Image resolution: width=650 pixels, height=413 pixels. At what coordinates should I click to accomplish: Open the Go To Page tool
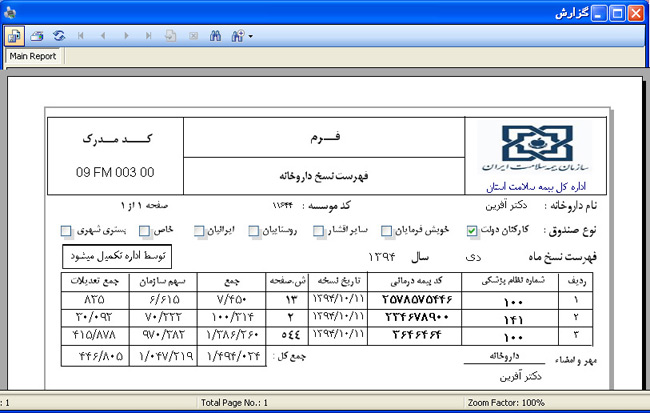tap(170, 36)
